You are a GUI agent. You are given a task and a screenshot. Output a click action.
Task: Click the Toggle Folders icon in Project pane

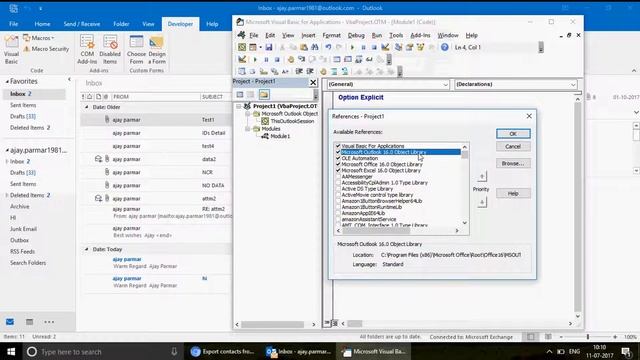pyautogui.click(x=264, y=95)
